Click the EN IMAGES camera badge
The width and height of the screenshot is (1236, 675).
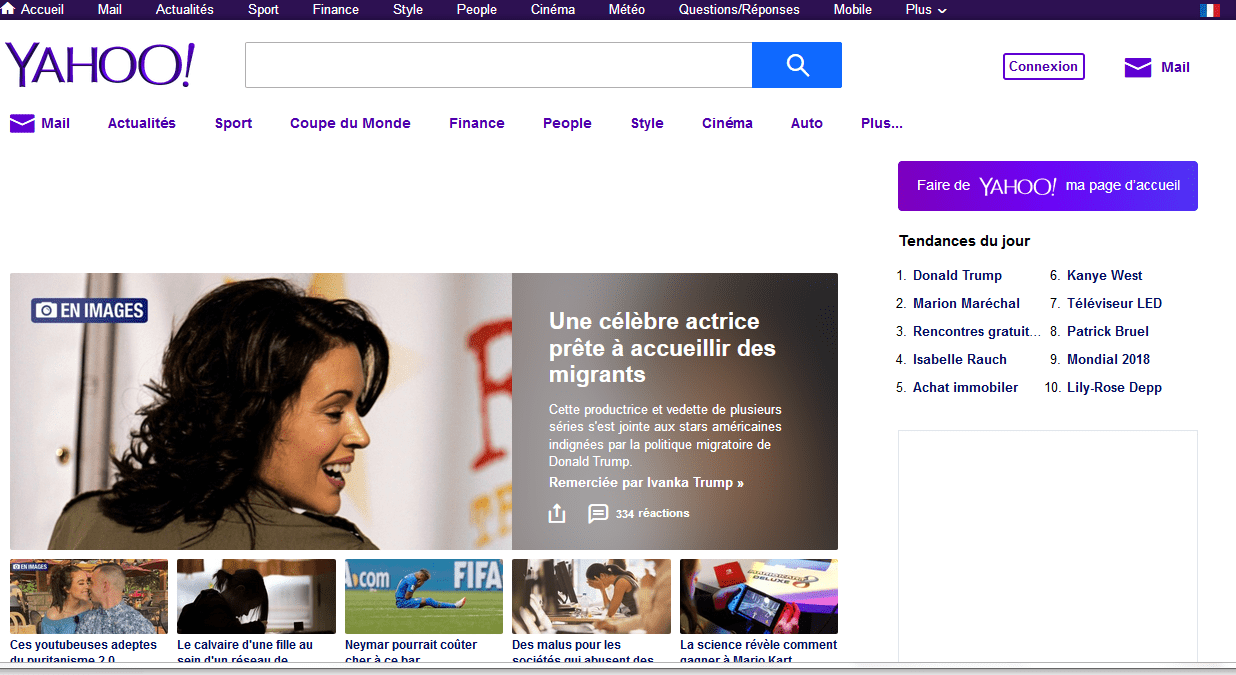(89, 310)
